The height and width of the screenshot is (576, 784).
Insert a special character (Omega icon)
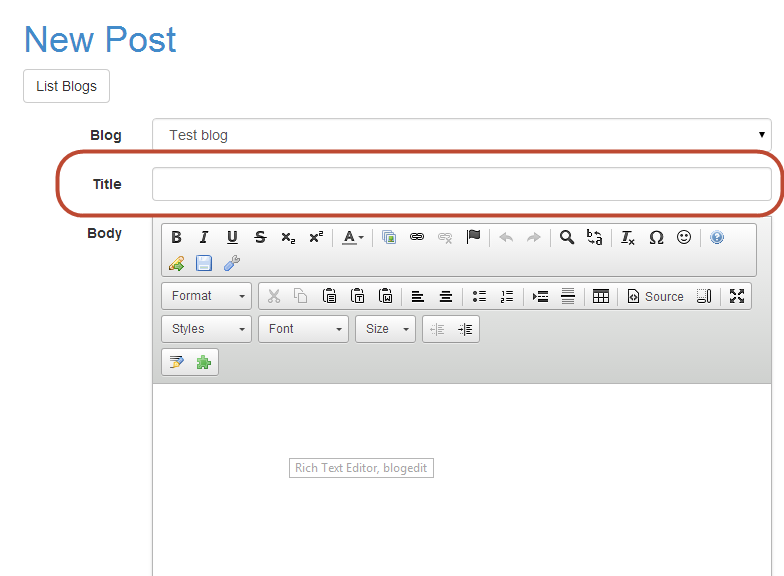point(656,237)
